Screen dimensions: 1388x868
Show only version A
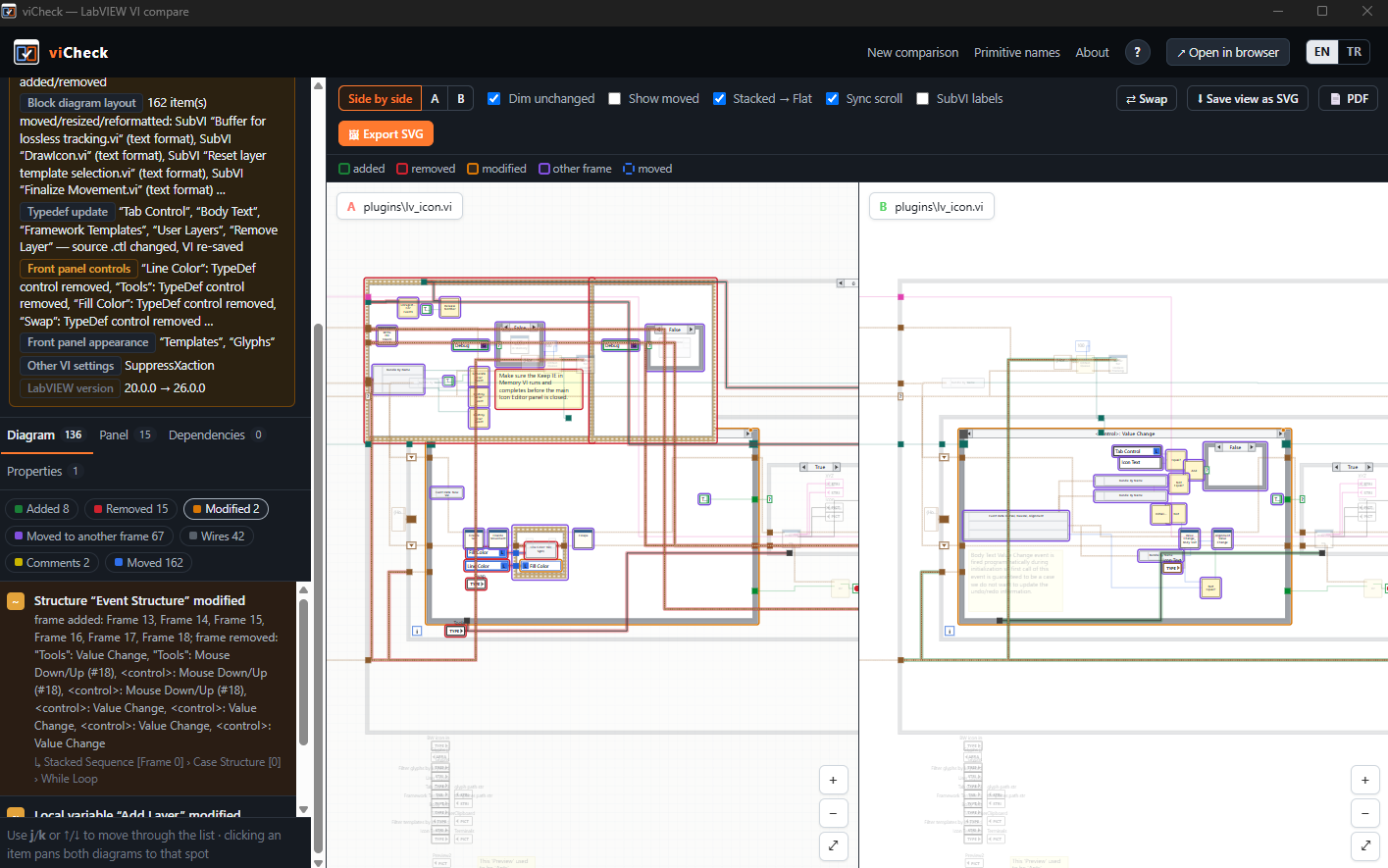tap(435, 98)
